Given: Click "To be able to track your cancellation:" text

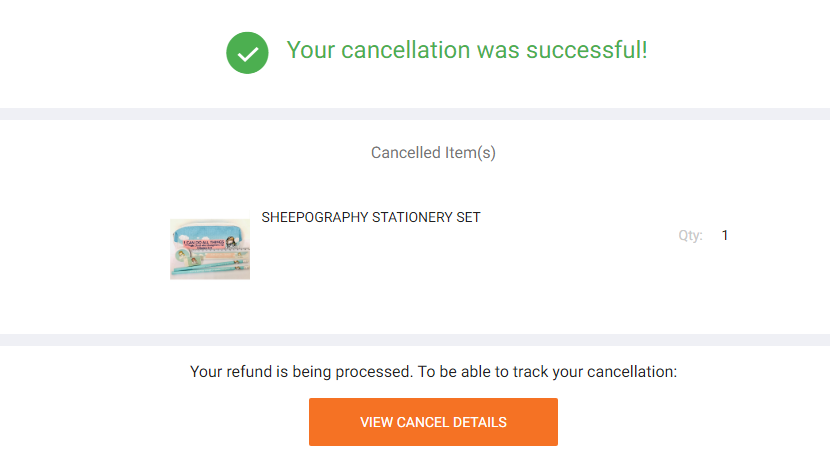Looking at the screenshot, I should coord(548,372).
